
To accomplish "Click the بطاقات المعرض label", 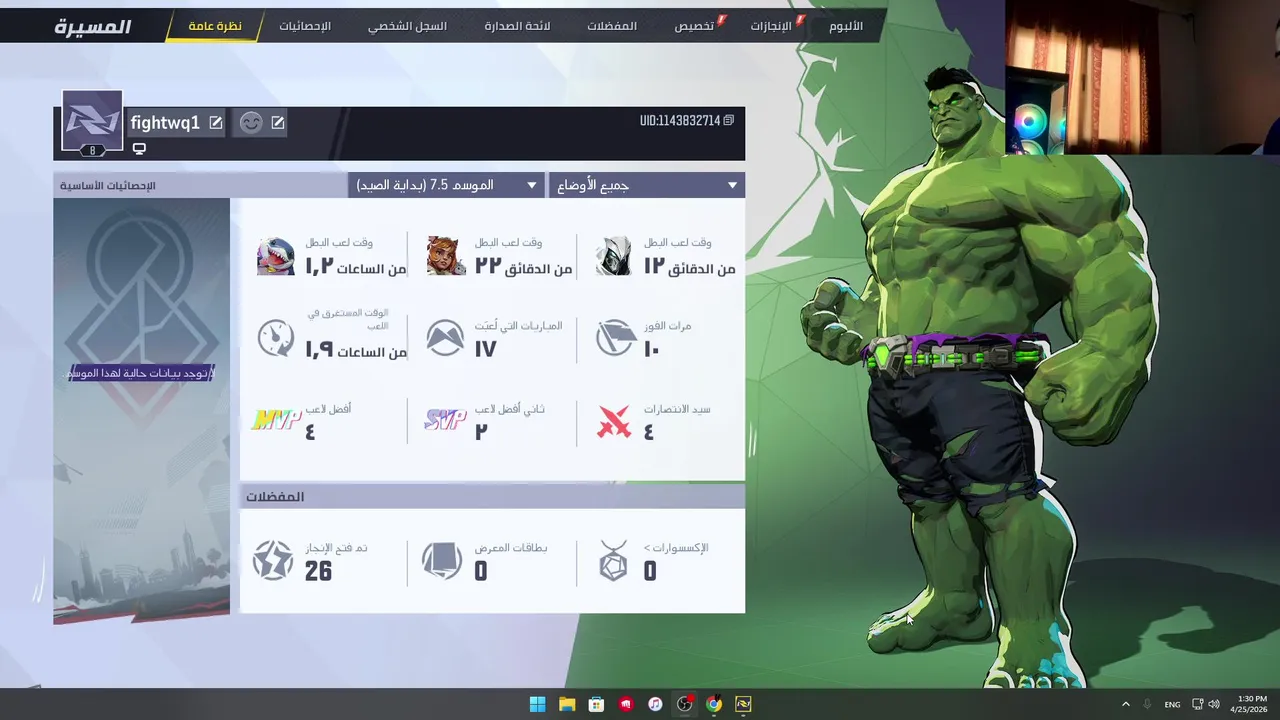I will tap(510, 548).
